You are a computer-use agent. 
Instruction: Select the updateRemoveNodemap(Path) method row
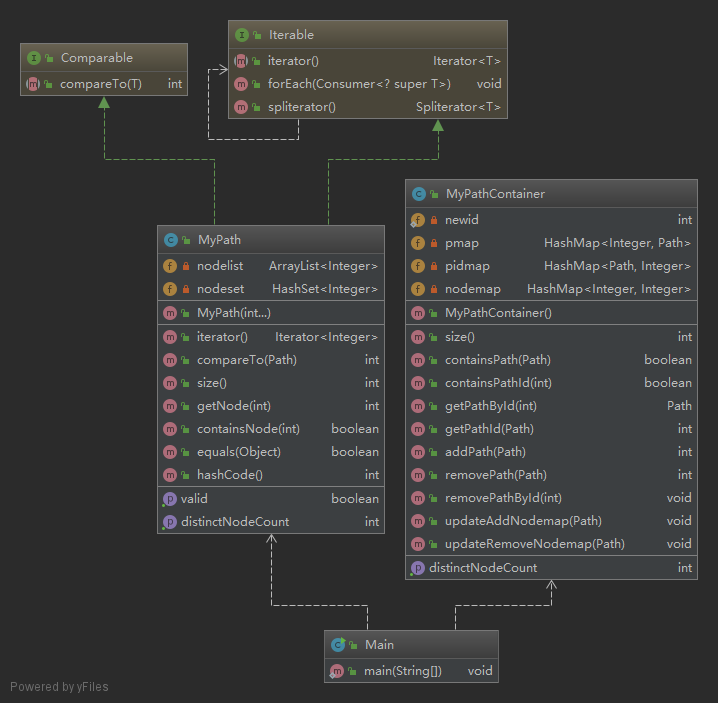pyautogui.click(x=551, y=544)
